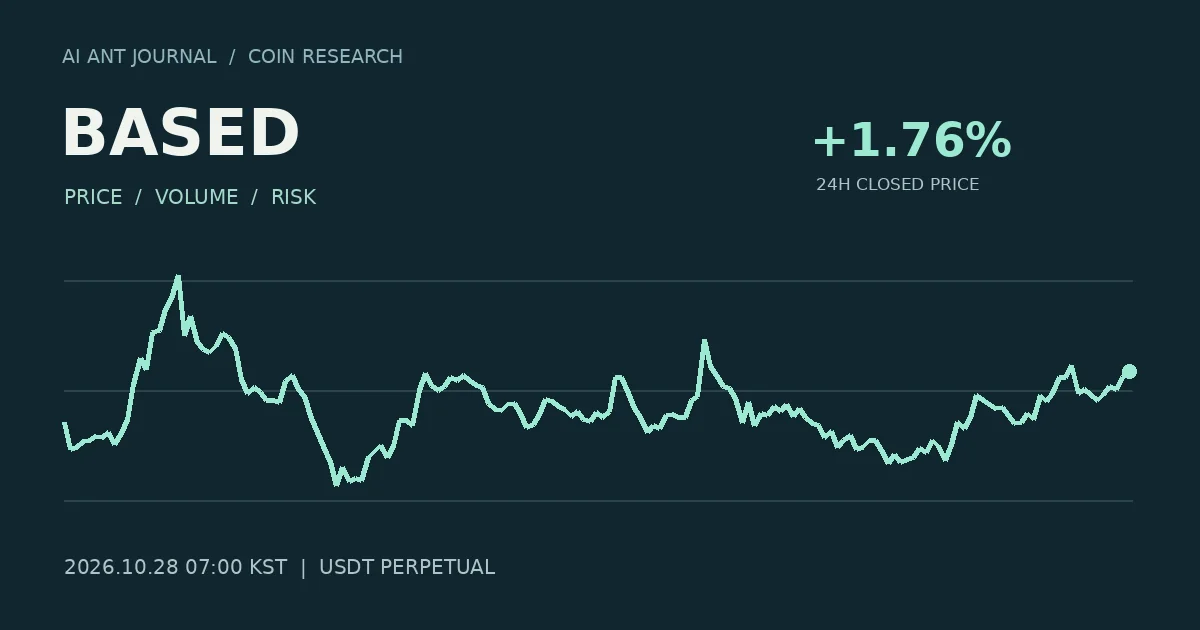Click the bottom horizontal gridline
This screenshot has height=630, width=1200.
pos(598,501)
